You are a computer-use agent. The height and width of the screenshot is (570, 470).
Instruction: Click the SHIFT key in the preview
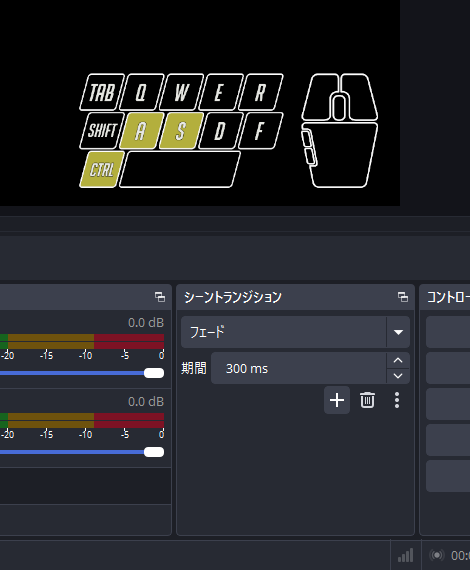click(102, 131)
